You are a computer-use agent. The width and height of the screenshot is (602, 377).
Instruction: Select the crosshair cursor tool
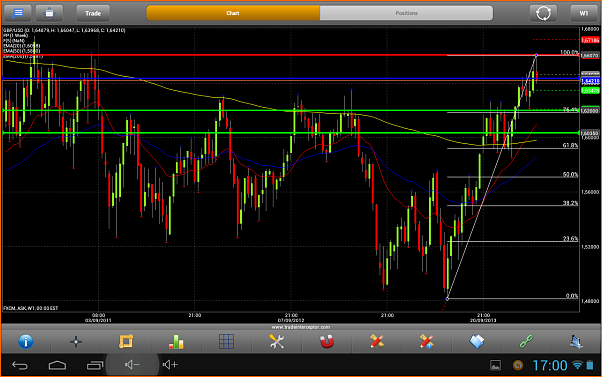tap(76, 341)
